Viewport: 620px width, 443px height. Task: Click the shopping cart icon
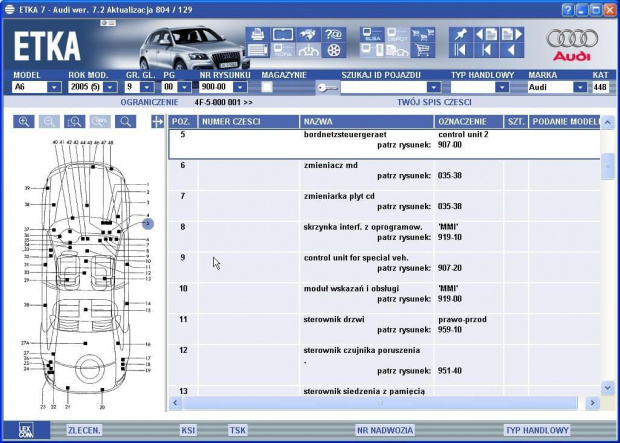[422, 50]
